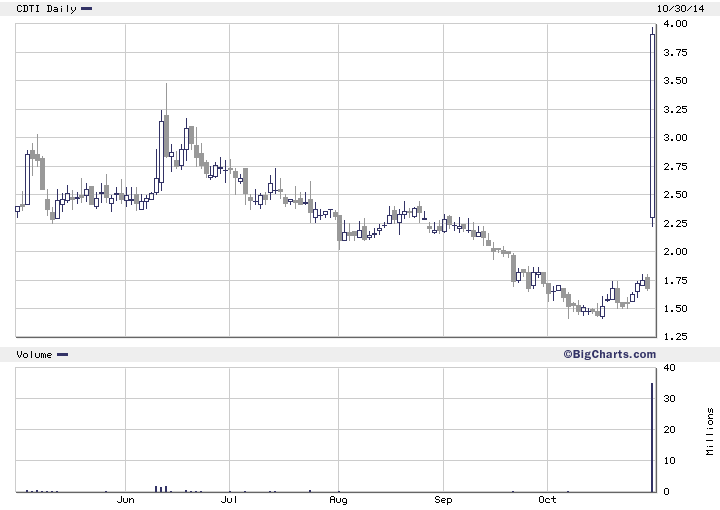Click the 4.00 price axis label

tap(675, 24)
